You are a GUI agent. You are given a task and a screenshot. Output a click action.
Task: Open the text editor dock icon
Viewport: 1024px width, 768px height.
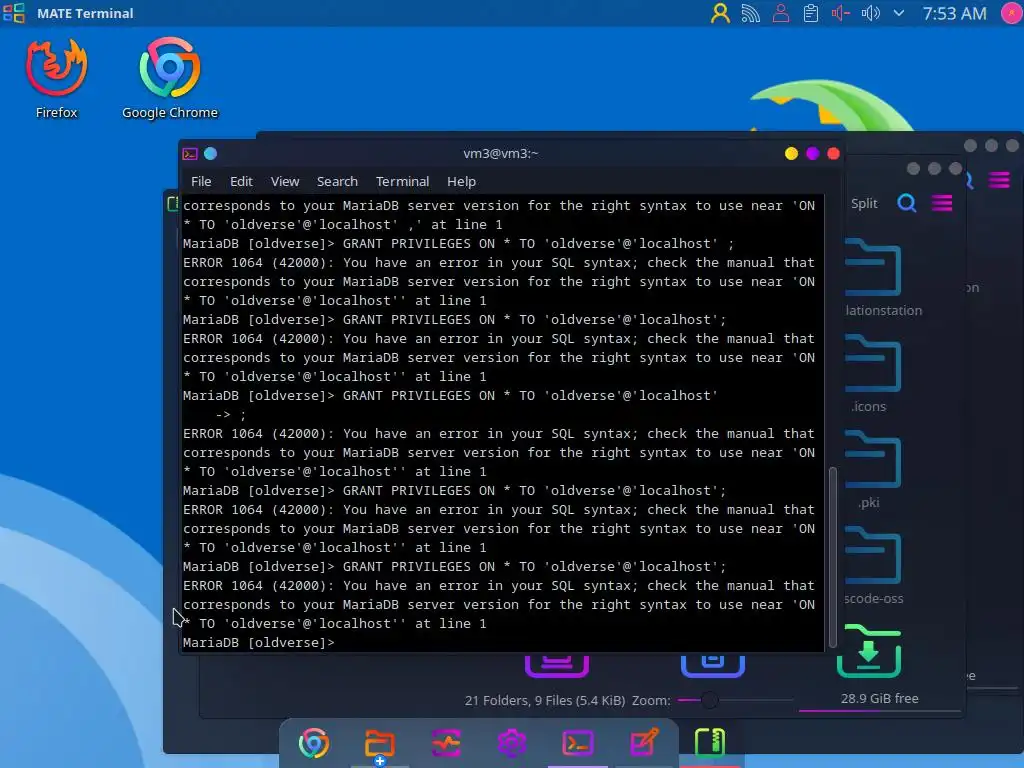point(644,743)
